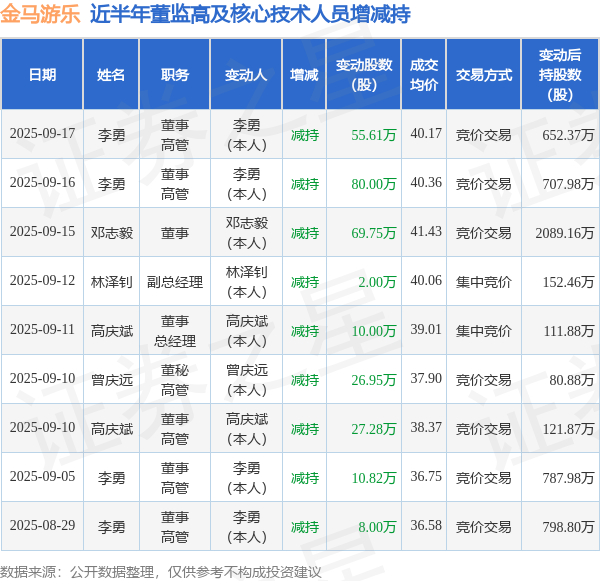This screenshot has height=581, width=600.
Task: Click the date 2025-09-05
Action: pyautogui.click(x=42, y=477)
